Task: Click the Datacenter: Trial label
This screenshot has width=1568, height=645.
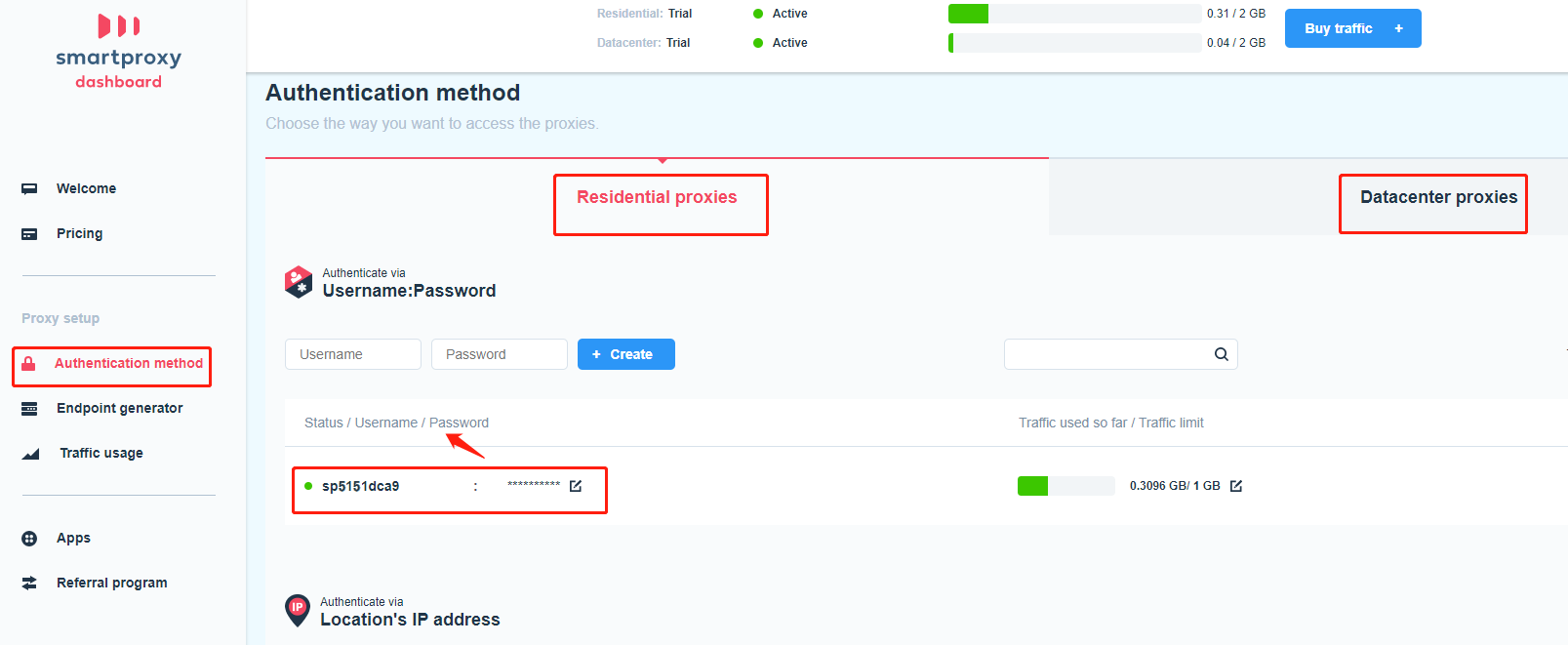Action: point(644,43)
